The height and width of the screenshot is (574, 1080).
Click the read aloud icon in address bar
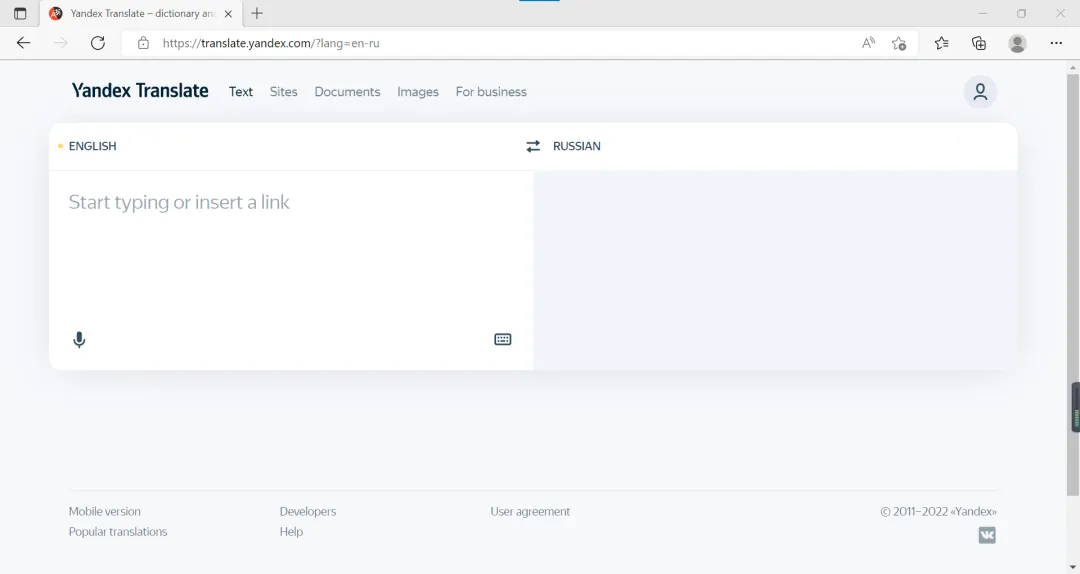click(869, 43)
